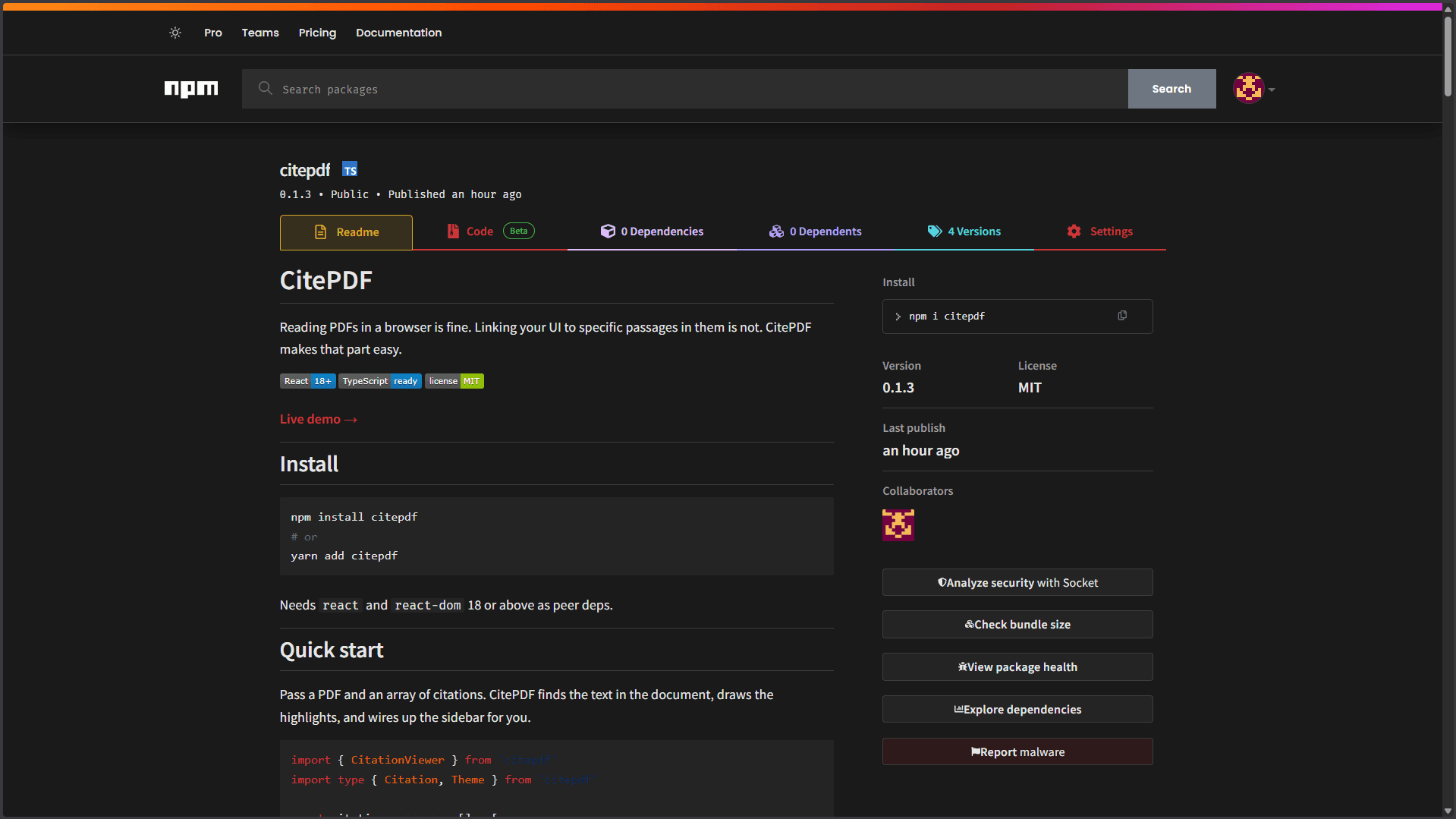This screenshot has height=819, width=1456.
Task: Open the 0 Dependencies tab
Action: (x=652, y=232)
